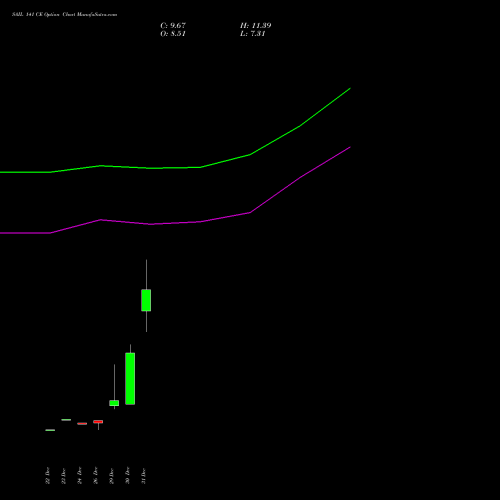Select the tall 30 Dec green candlestick
Image resolution: width=500 pixels, height=500 pixels.
click(130, 379)
